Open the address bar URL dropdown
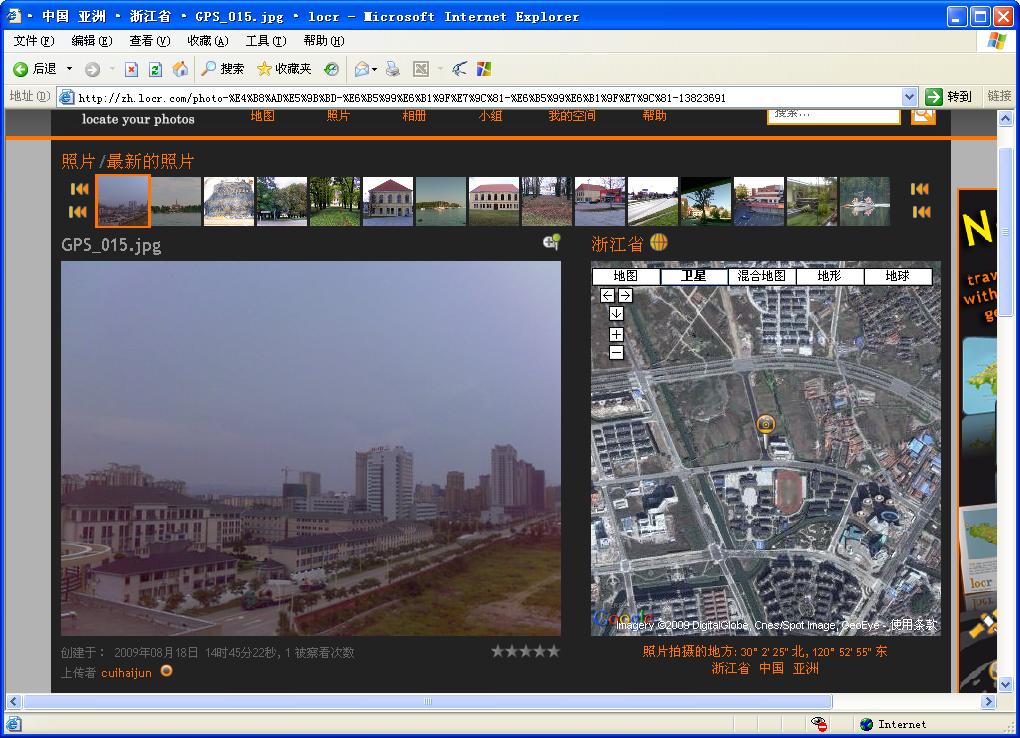 (909, 97)
